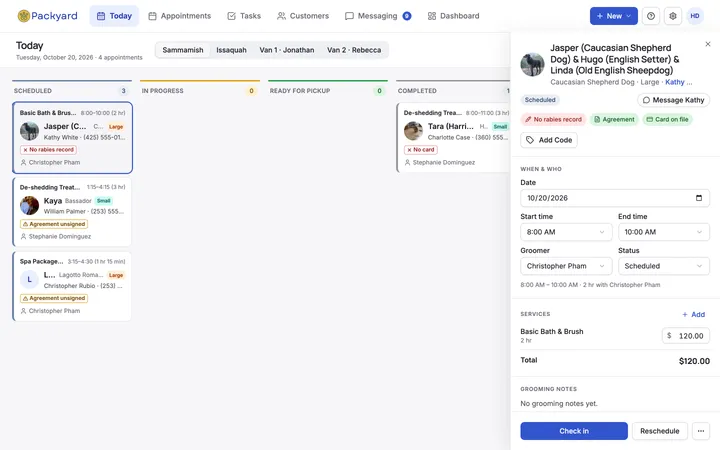Open the End time dropdown

click(664, 232)
